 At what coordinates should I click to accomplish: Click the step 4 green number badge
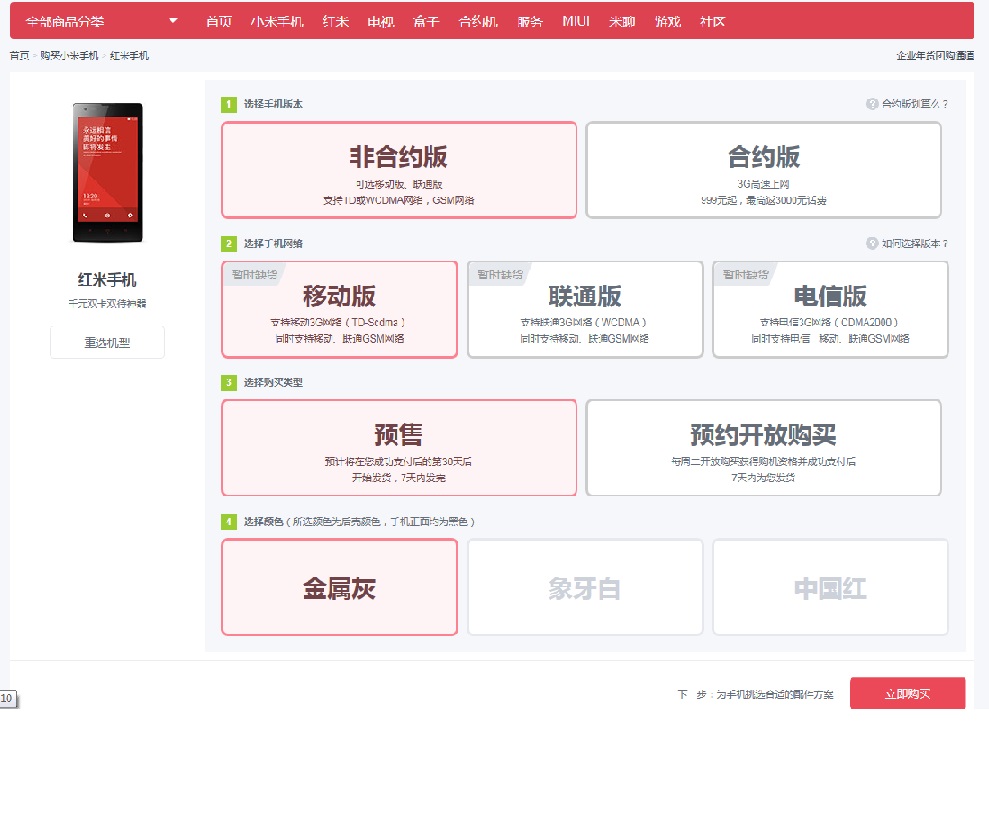(x=228, y=522)
